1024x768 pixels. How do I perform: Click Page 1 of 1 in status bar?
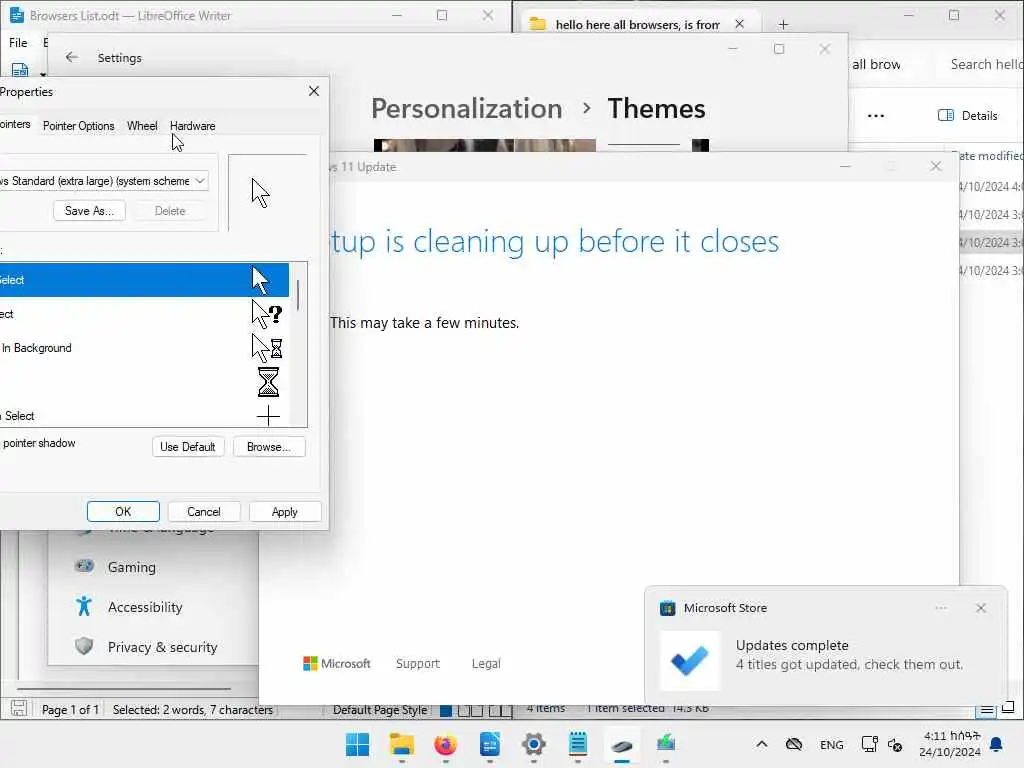click(70, 709)
